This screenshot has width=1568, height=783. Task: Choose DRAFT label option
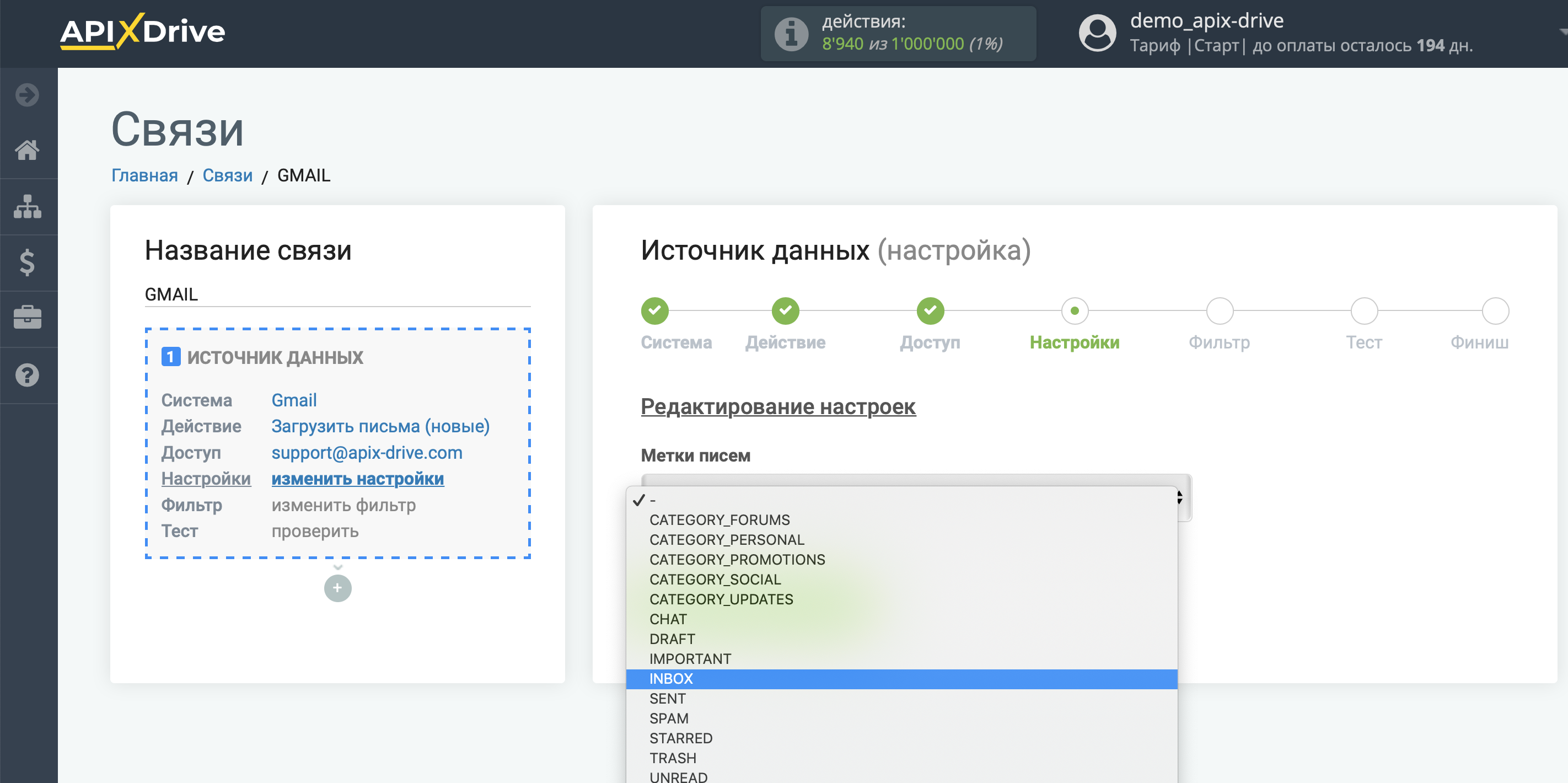tap(901, 639)
